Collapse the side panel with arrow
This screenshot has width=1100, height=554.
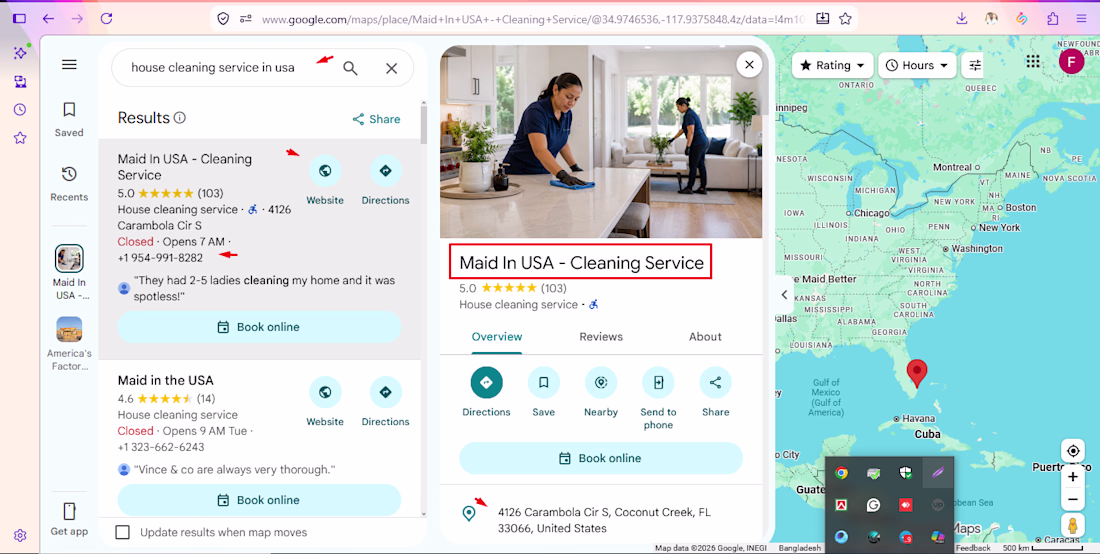[784, 295]
